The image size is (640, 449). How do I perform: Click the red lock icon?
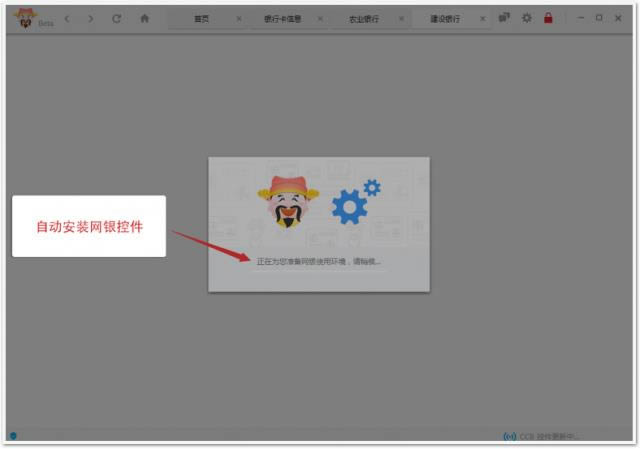point(548,18)
